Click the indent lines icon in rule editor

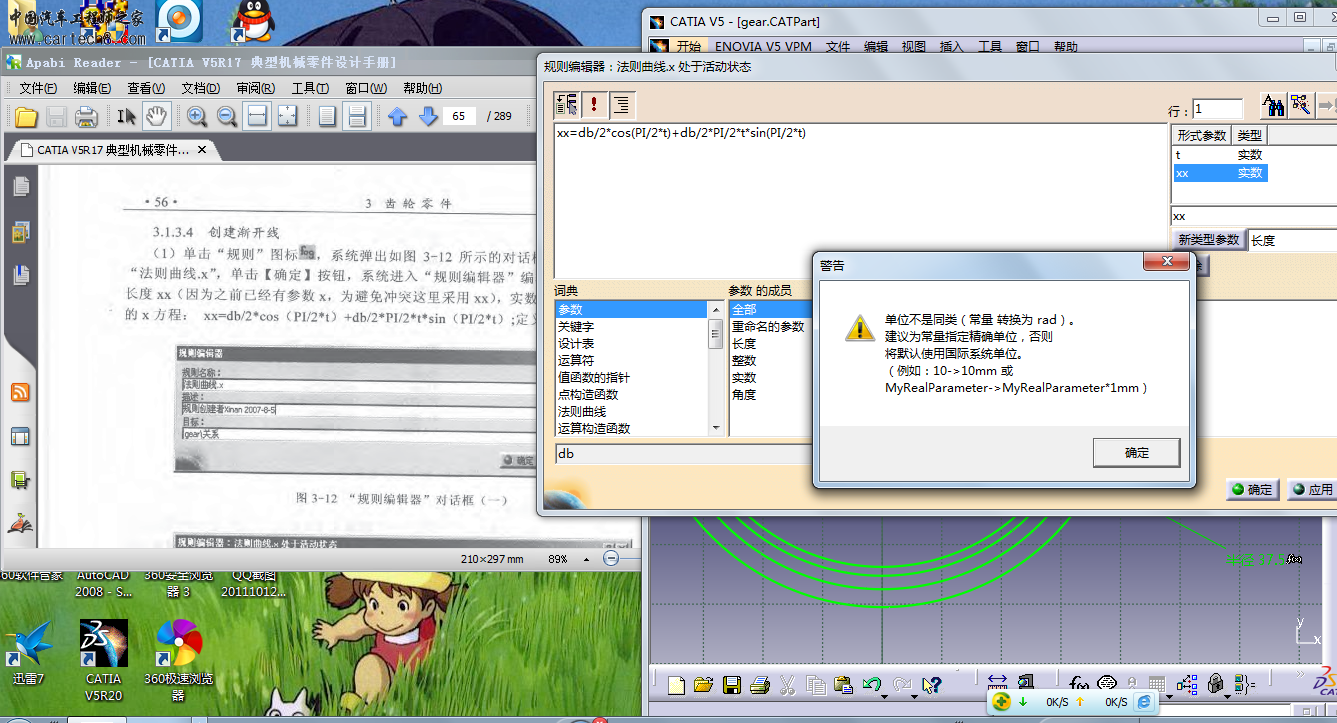622,104
